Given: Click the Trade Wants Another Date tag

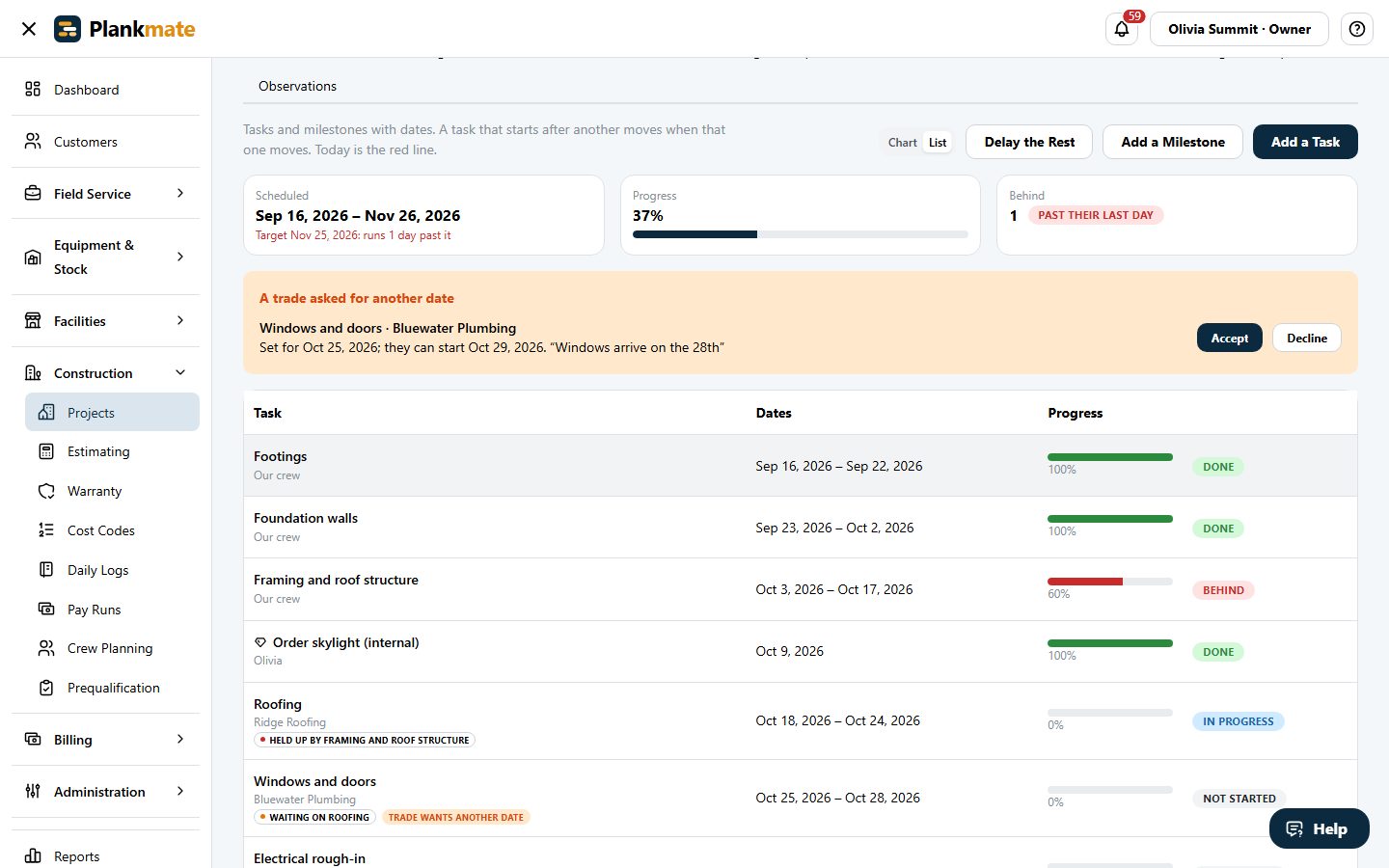Looking at the screenshot, I should [x=456, y=817].
